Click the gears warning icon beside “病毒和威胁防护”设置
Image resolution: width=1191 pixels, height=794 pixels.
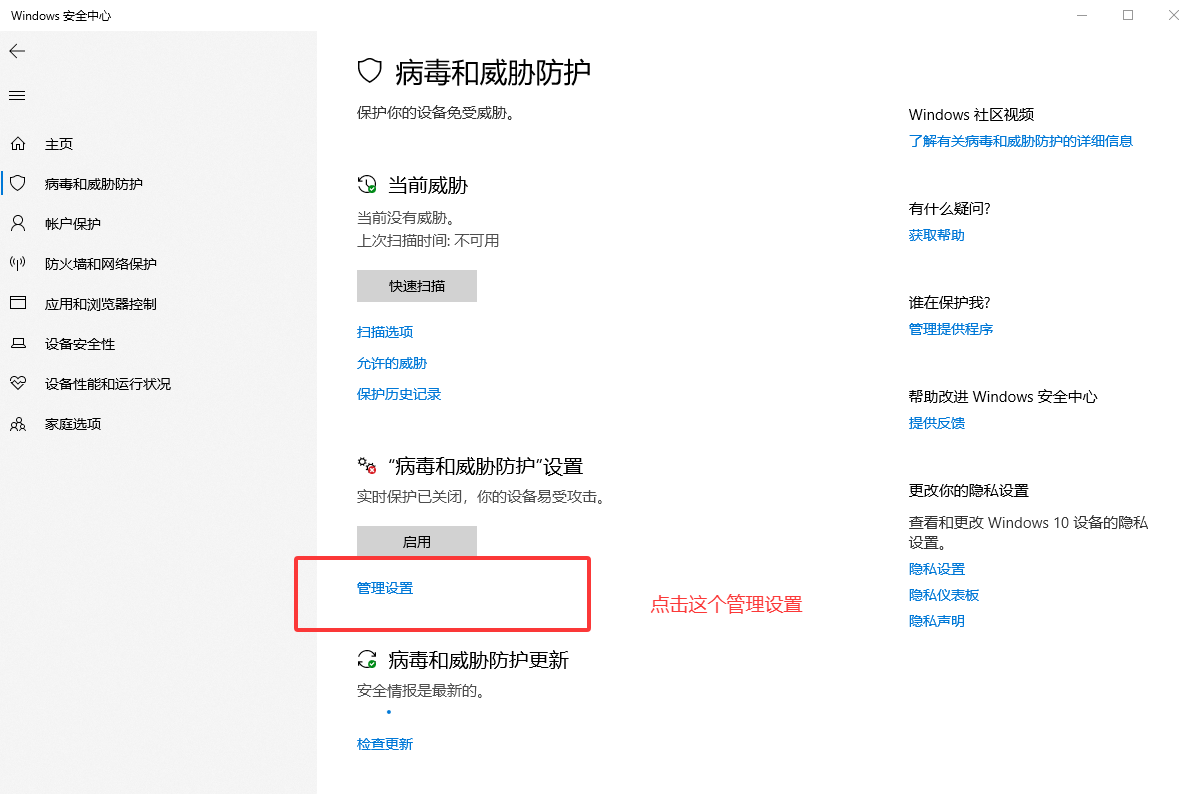coord(367,465)
